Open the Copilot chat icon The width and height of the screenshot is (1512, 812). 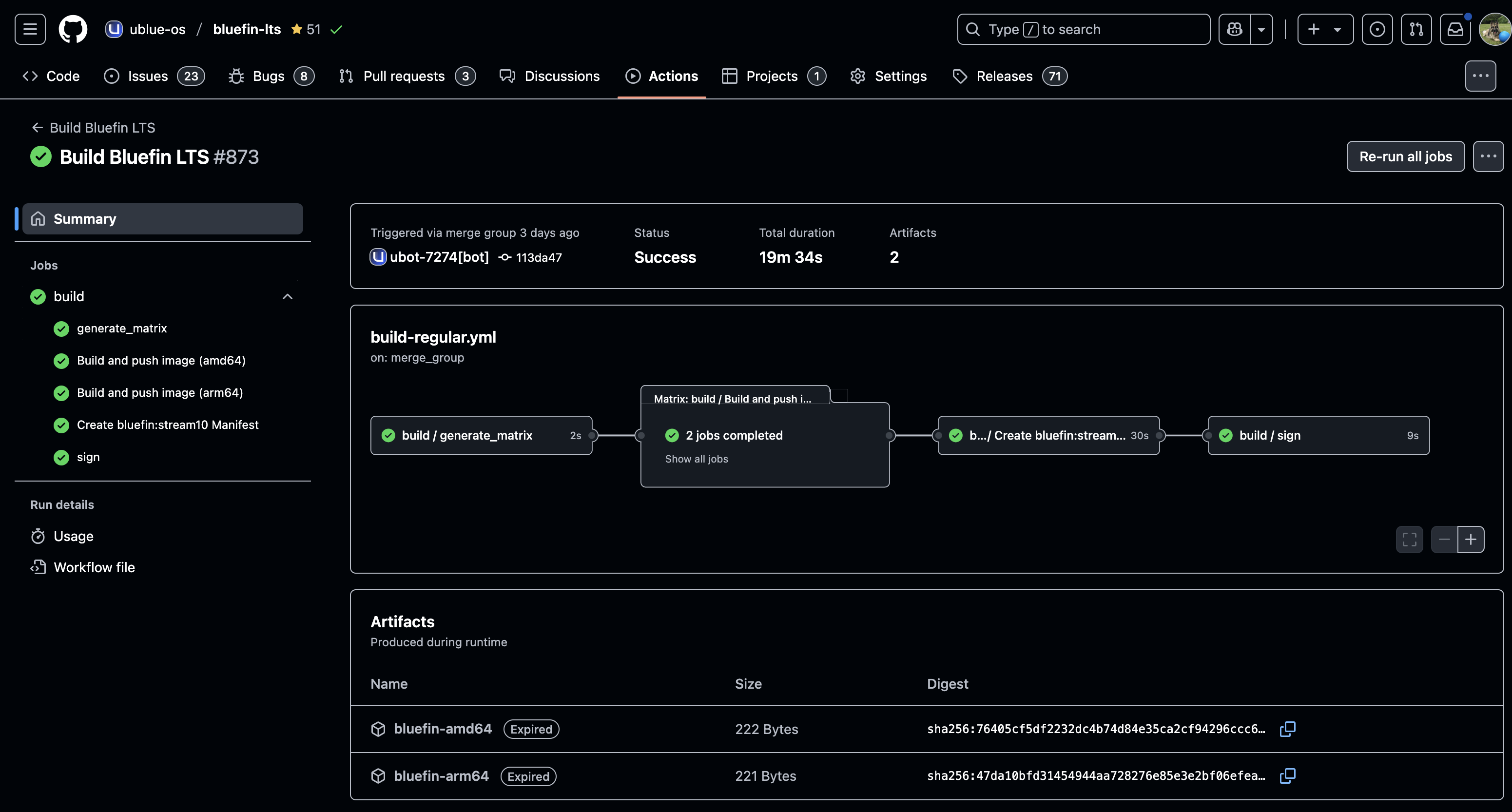point(1234,29)
